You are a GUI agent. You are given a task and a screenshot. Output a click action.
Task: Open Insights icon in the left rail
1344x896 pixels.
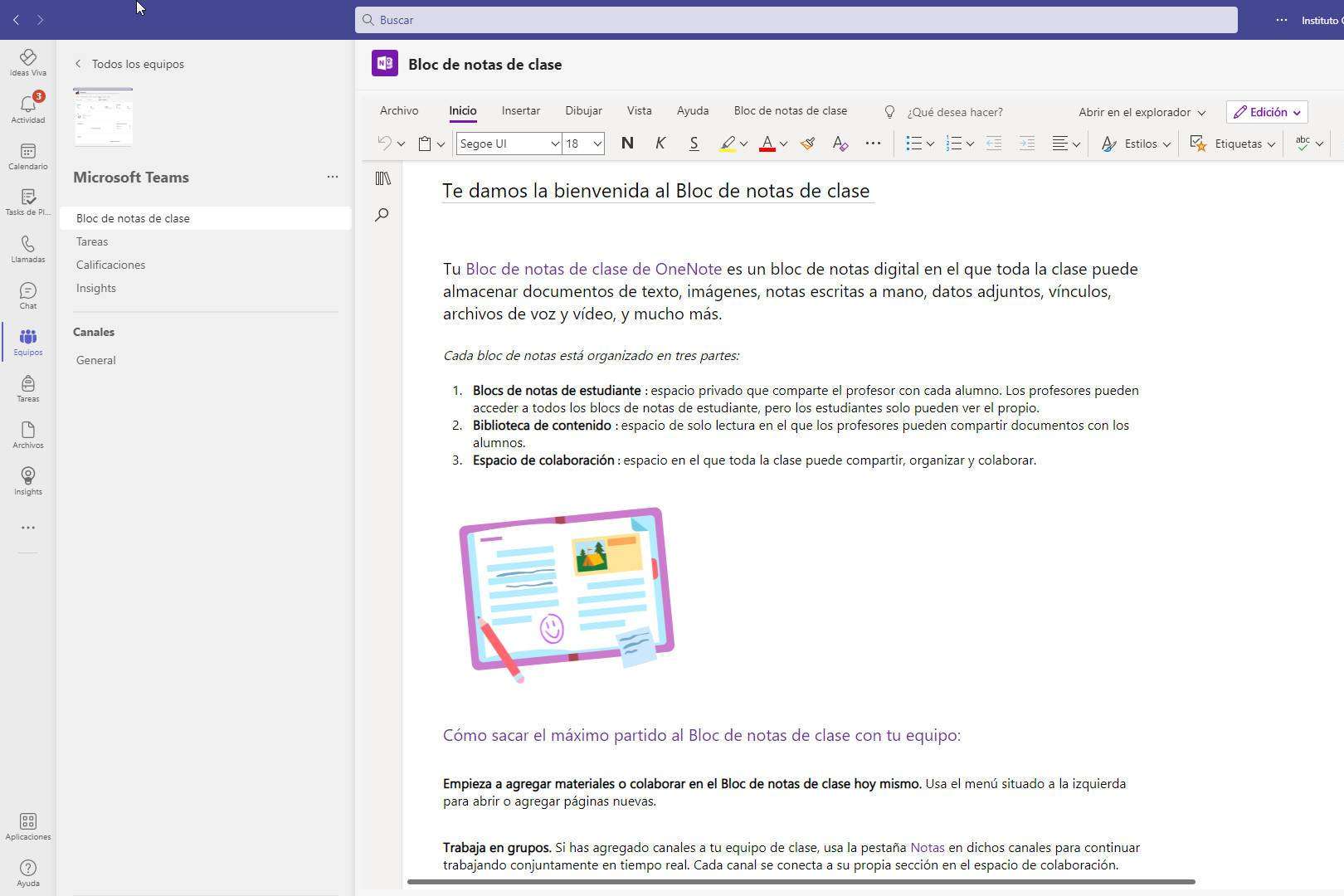pyautogui.click(x=27, y=481)
